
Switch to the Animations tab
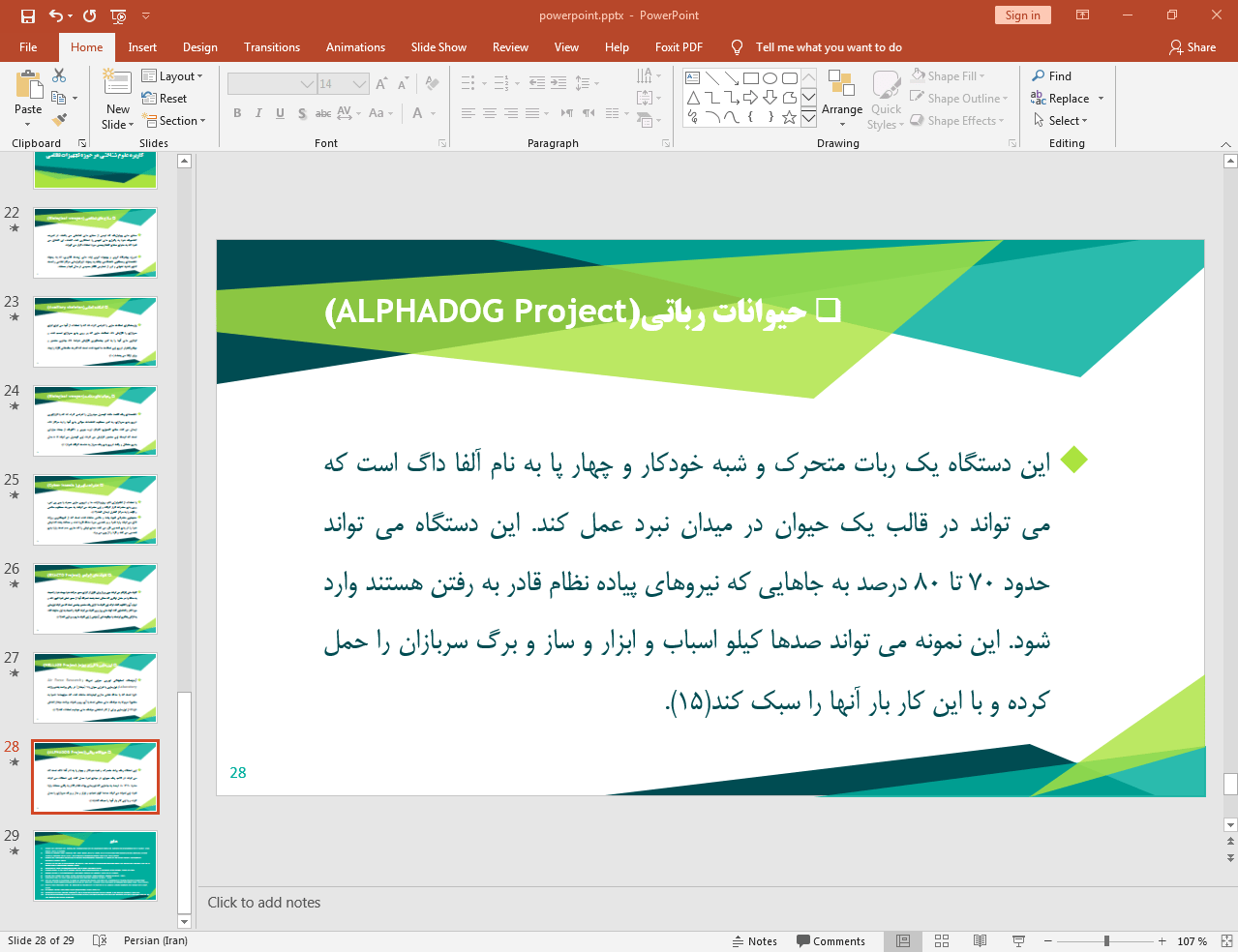click(355, 47)
